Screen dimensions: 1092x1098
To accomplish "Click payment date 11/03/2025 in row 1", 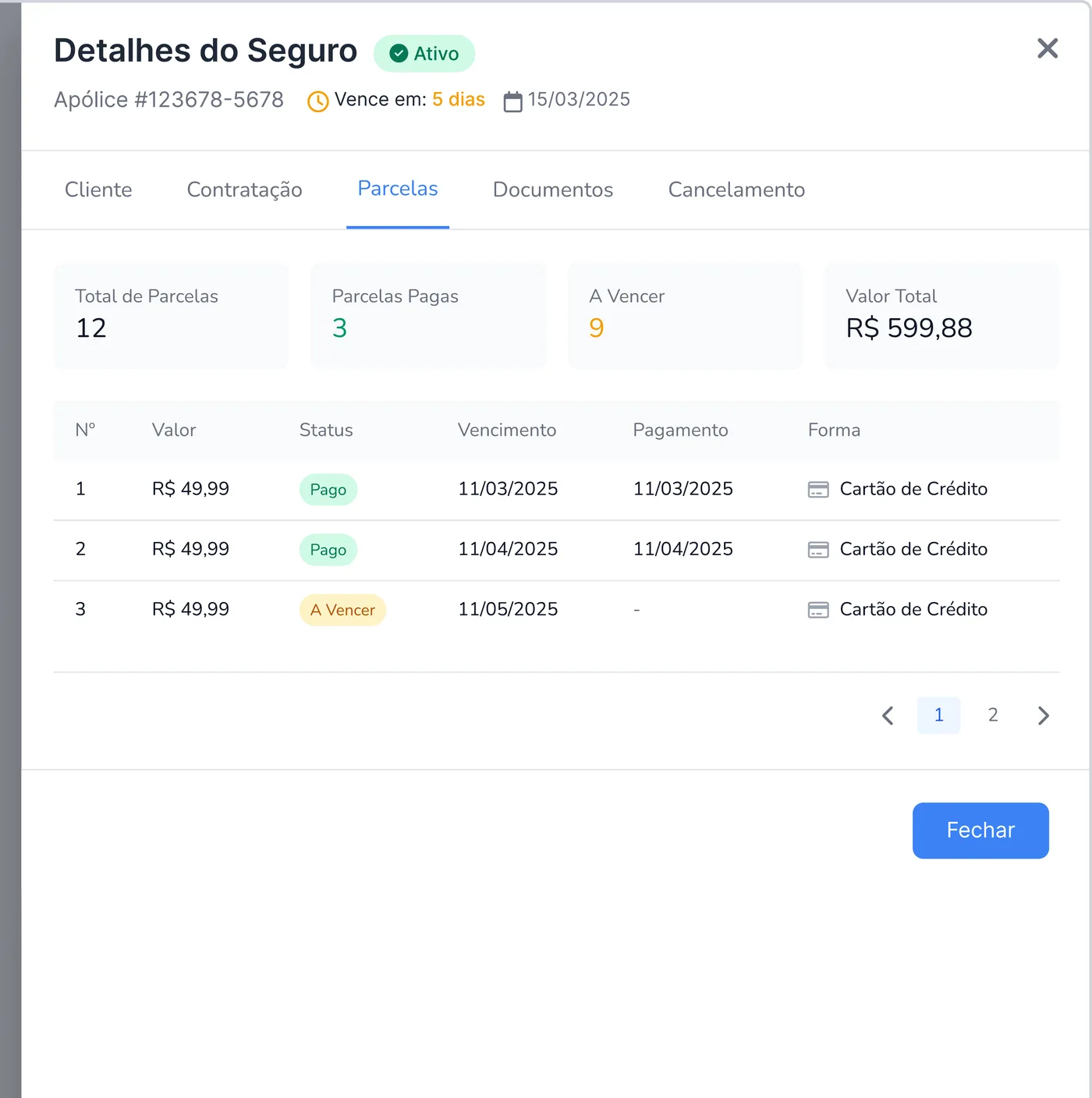I will tap(683, 489).
